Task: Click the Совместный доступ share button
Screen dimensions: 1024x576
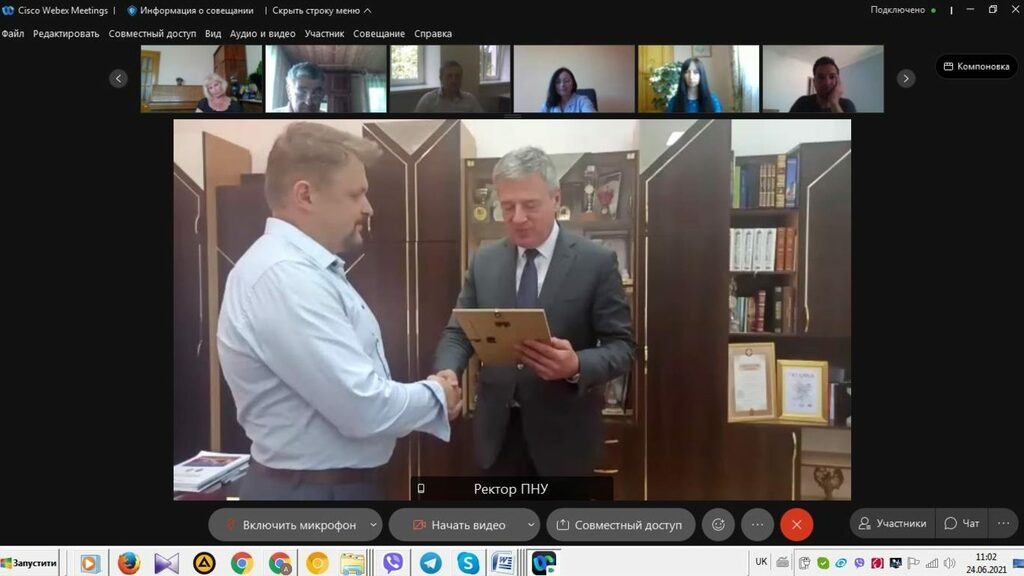Action: point(620,525)
